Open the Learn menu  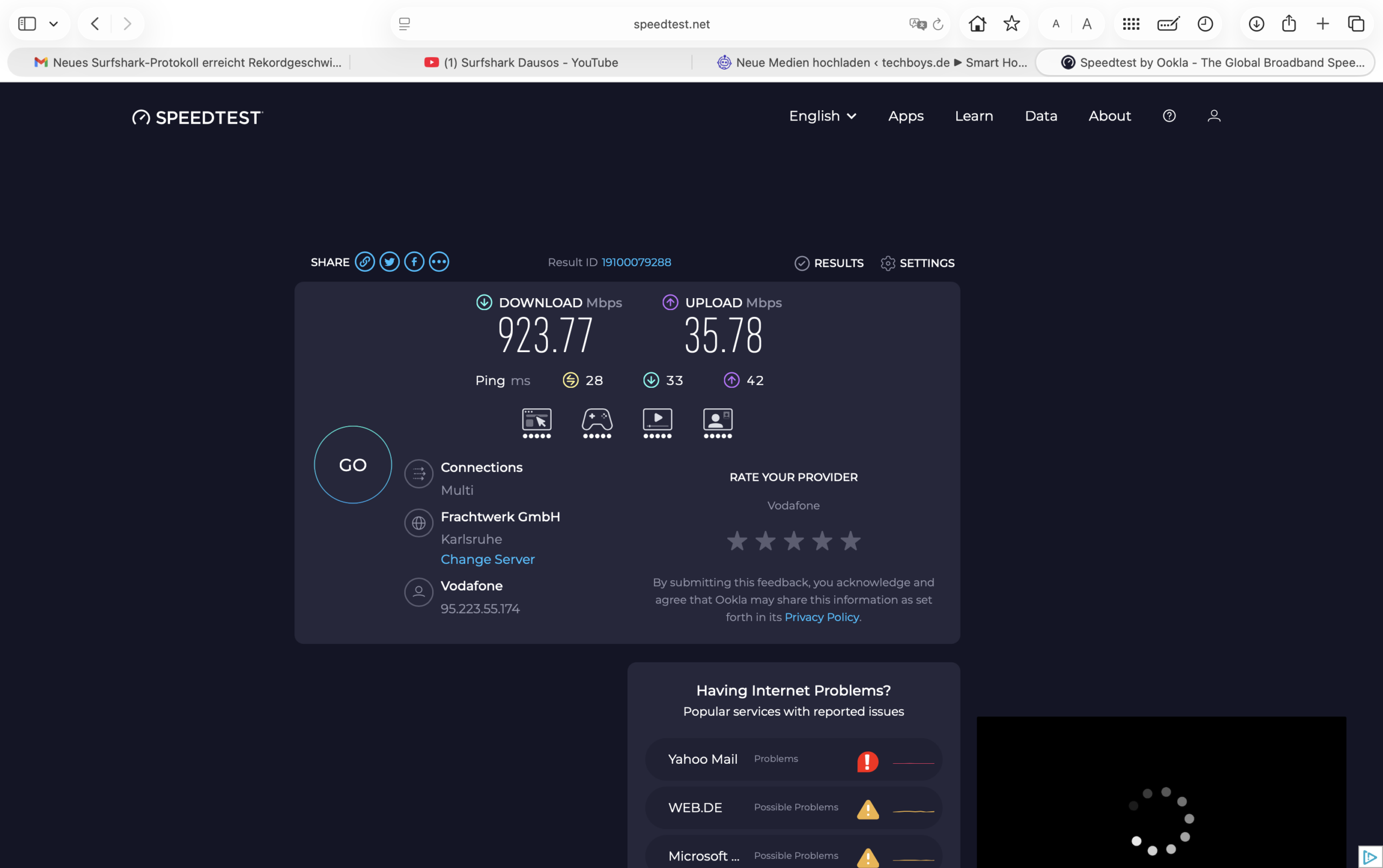click(974, 116)
